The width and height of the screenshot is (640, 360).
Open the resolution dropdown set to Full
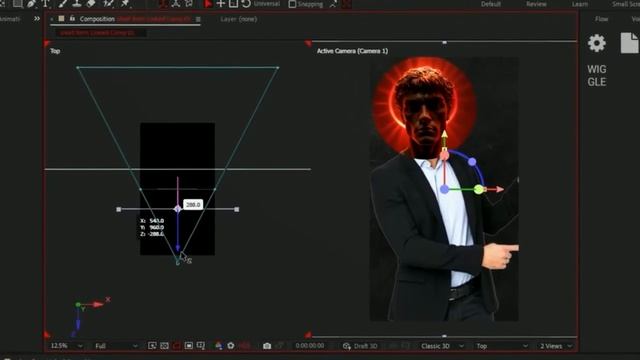116,346
